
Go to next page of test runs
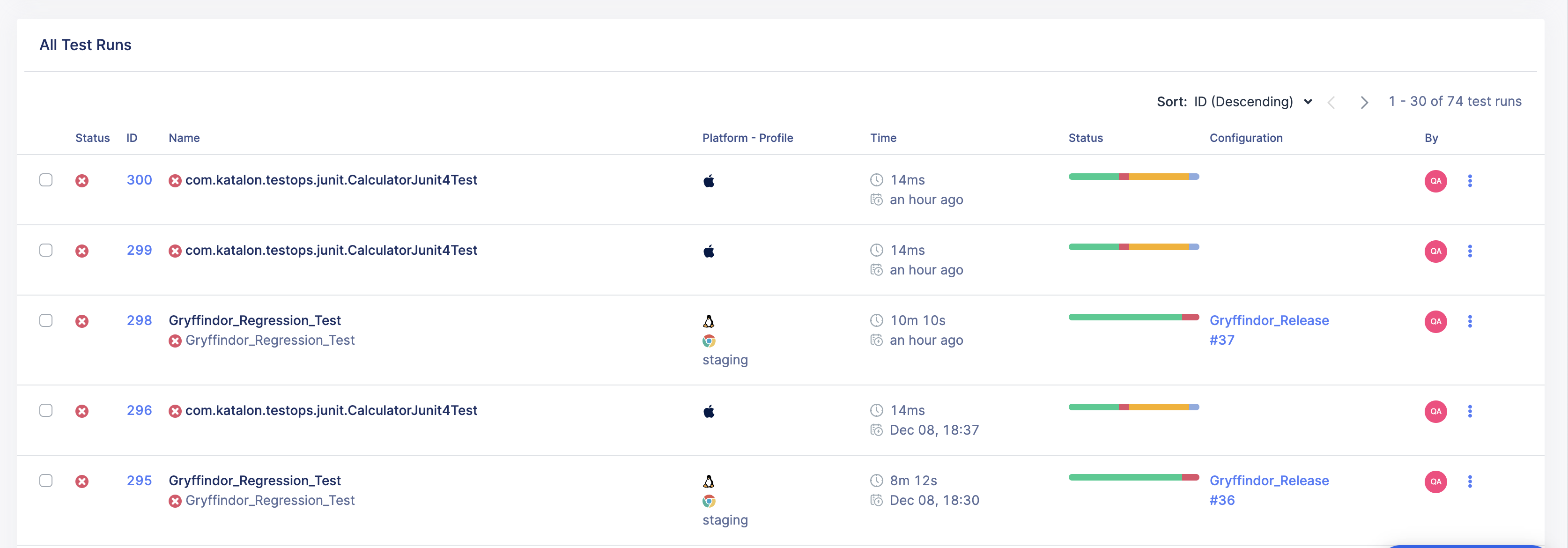[x=1363, y=102]
